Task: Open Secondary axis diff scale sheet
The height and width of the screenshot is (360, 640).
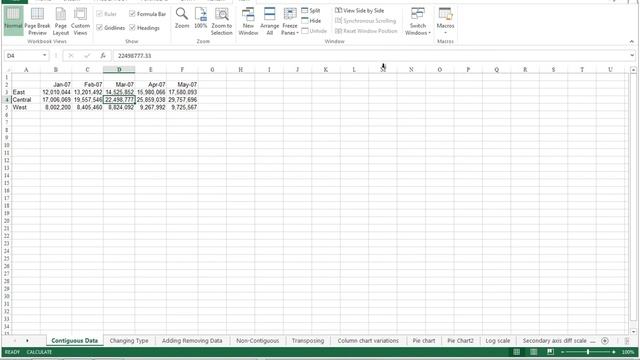Action: coord(555,340)
